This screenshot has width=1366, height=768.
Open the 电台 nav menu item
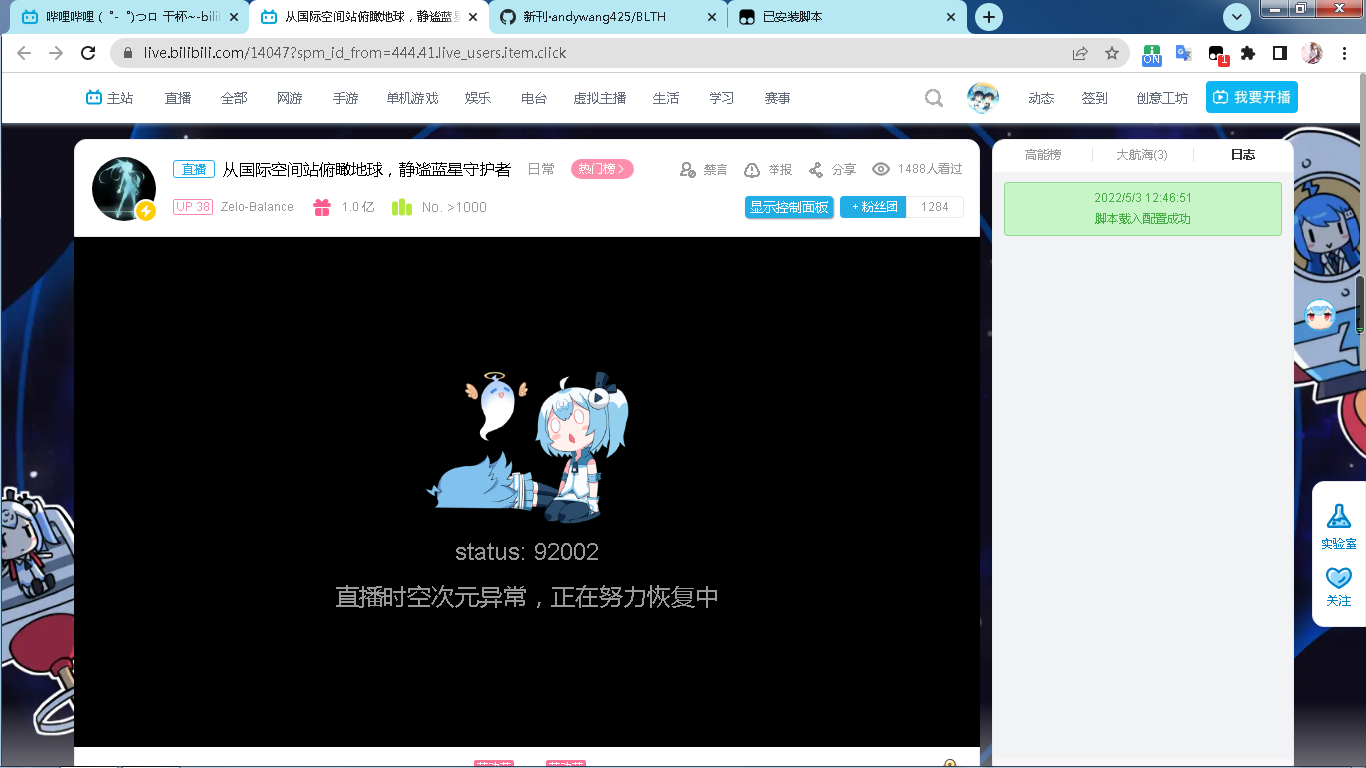[534, 98]
